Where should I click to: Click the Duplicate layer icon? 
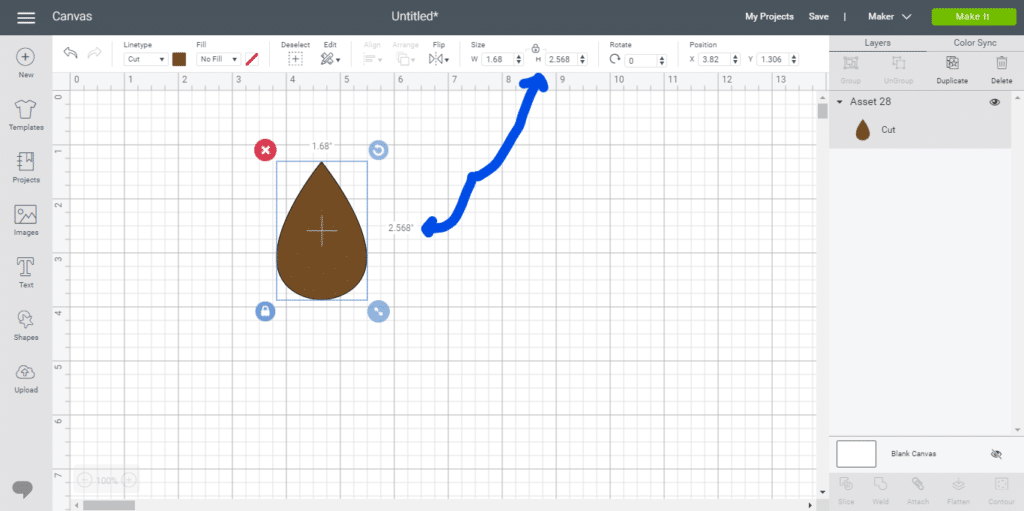coord(952,63)
